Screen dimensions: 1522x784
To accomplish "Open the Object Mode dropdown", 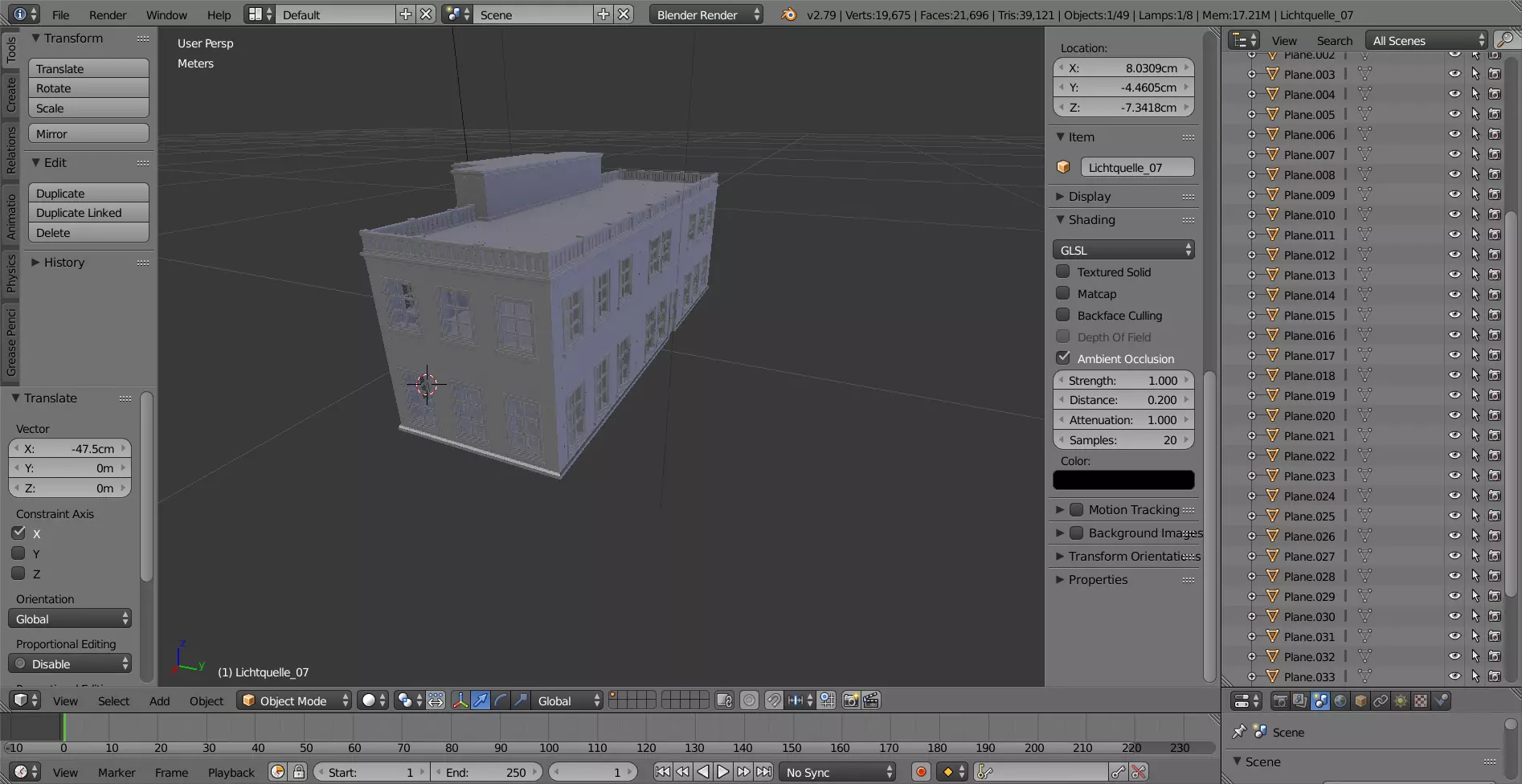I will (295, 700).
